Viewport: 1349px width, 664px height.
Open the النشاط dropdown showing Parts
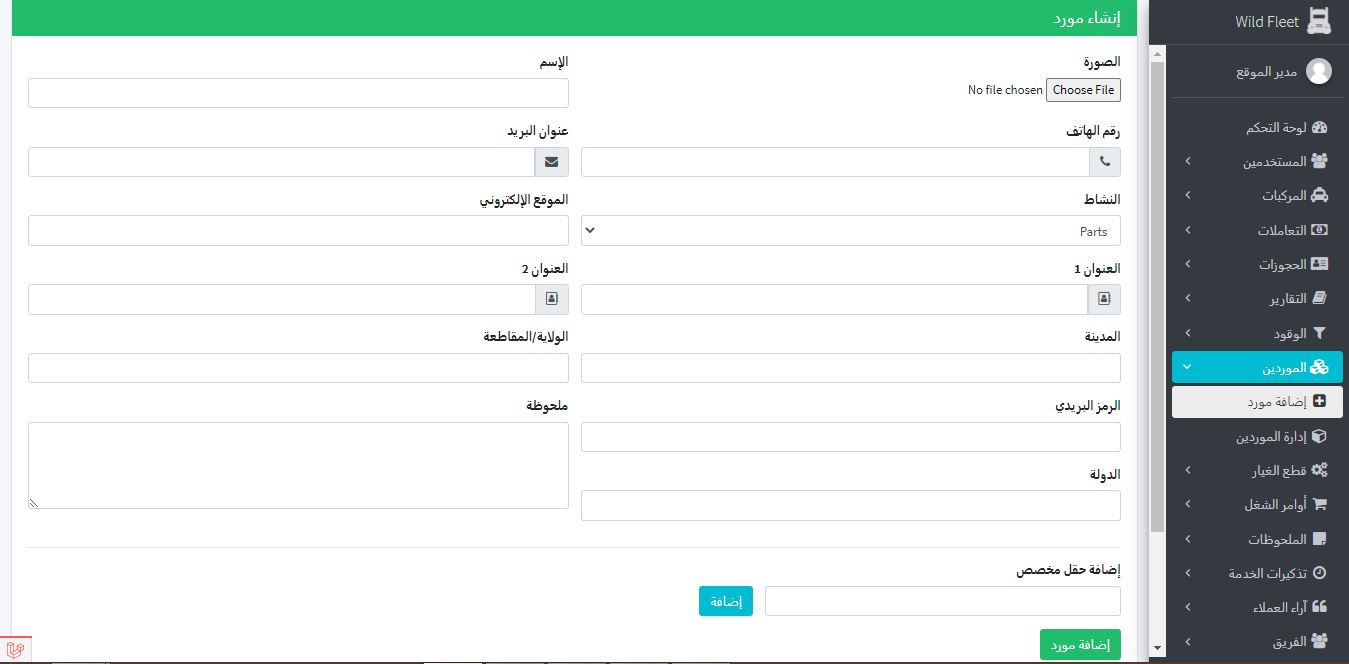click(850, 231)
